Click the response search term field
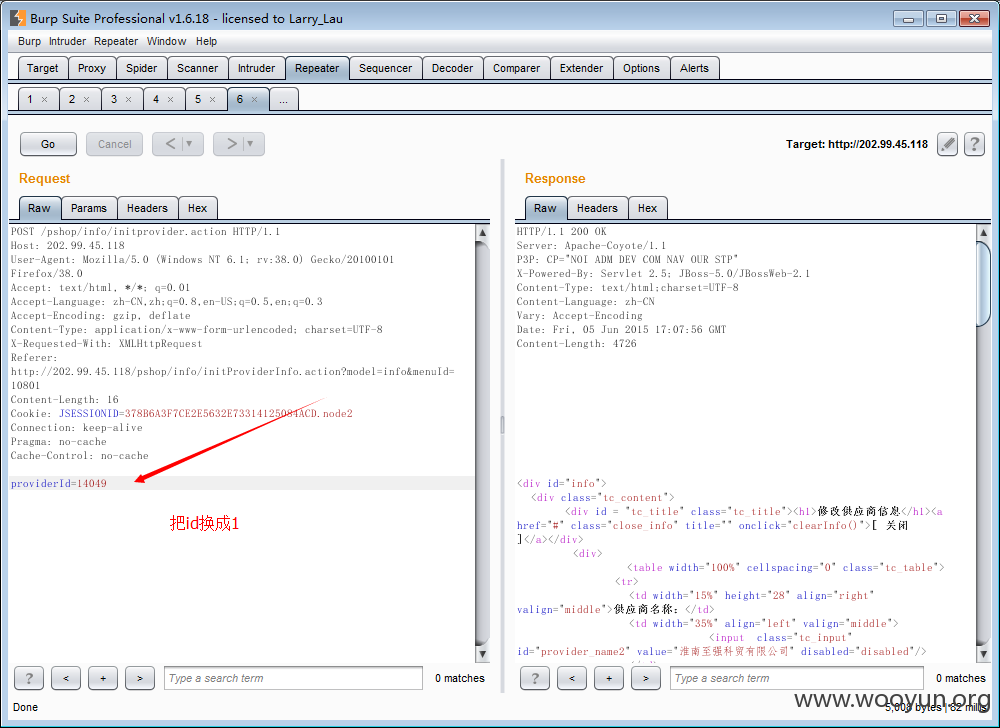The width and height of the screenshot is (1000, 728). coord(797,678)
